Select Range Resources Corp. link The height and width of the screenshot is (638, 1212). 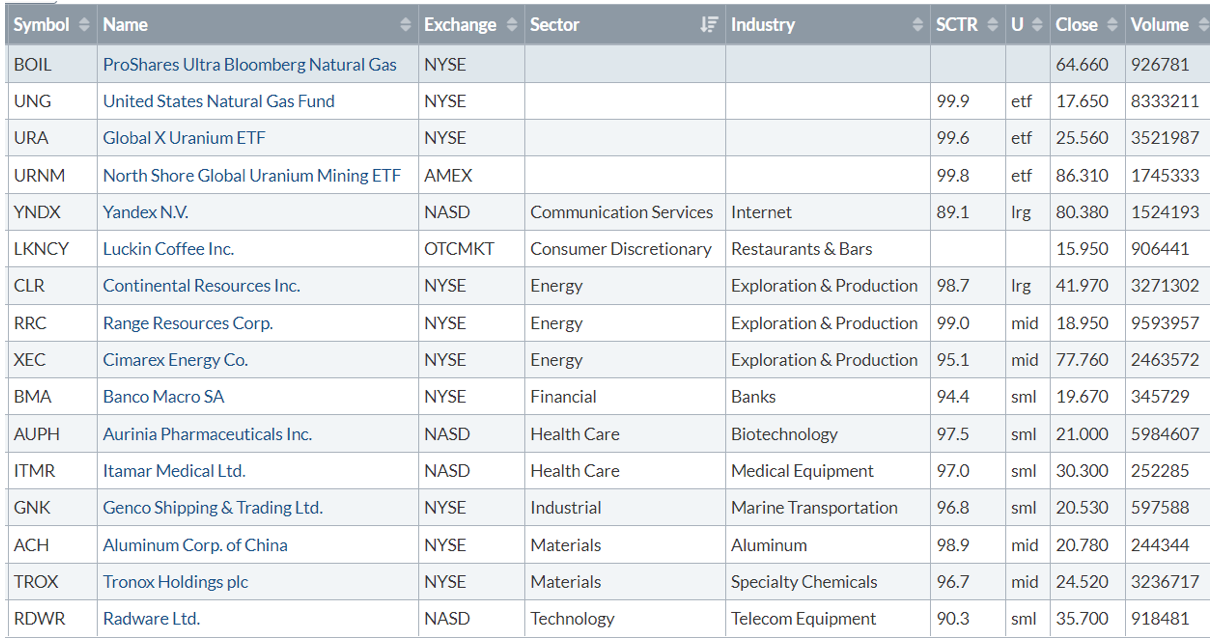click(x=187, y=323)
